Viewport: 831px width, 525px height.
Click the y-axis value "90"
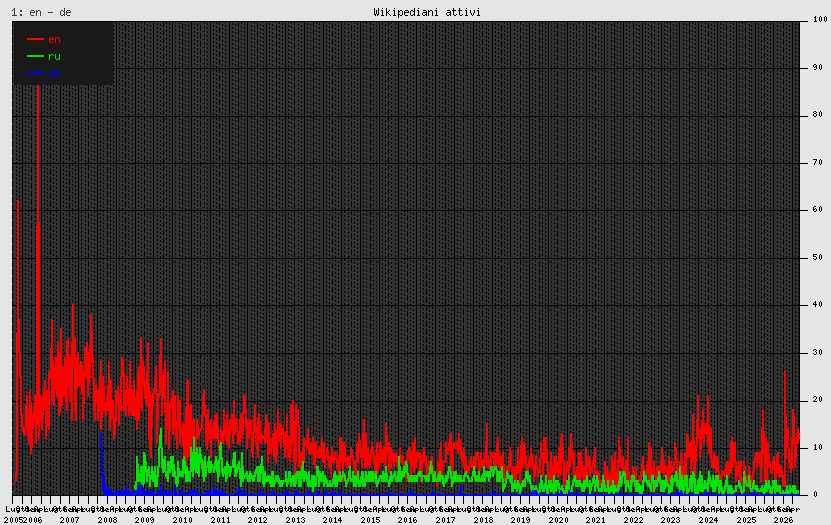coord(818,67)
